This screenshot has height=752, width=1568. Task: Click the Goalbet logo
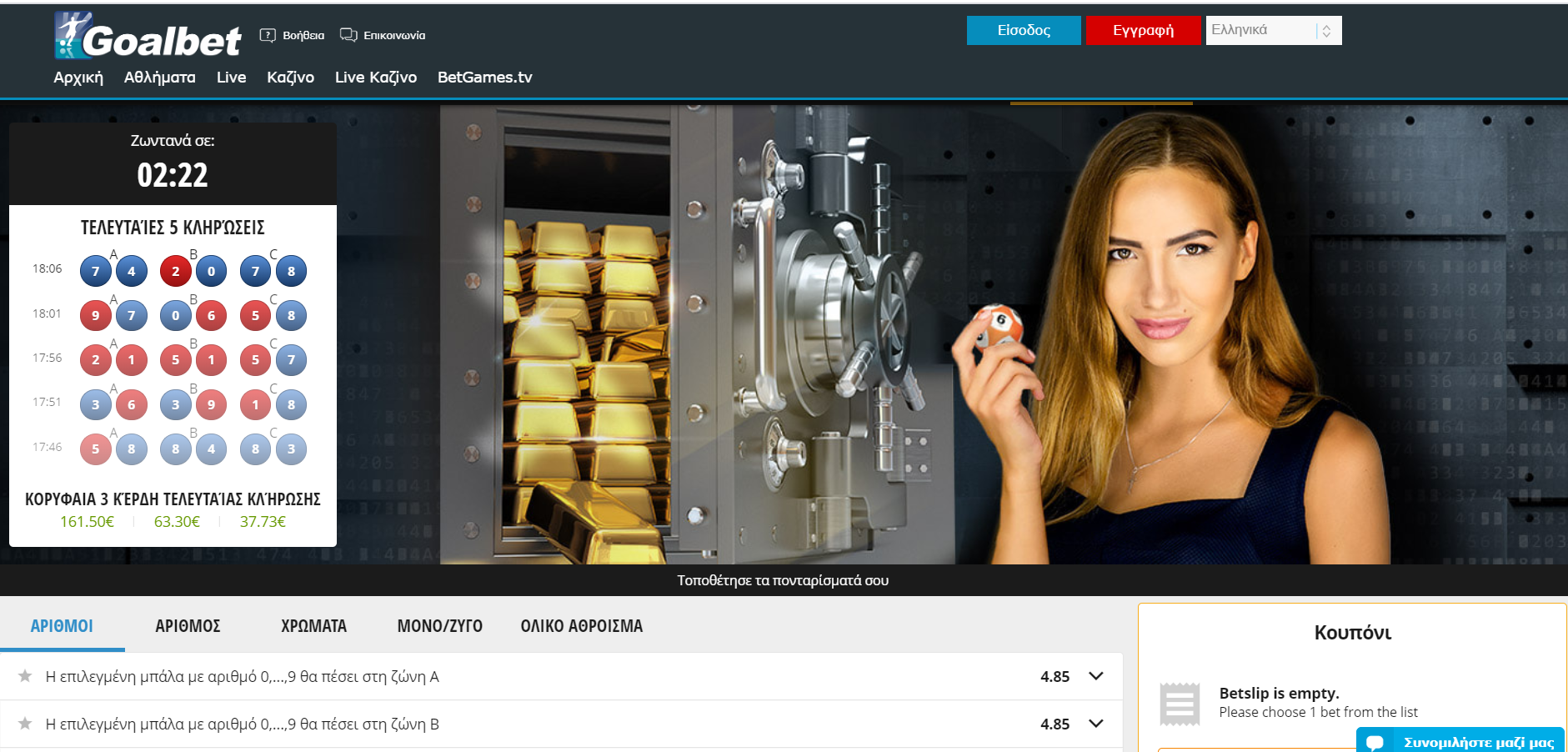tap(148, 37)
